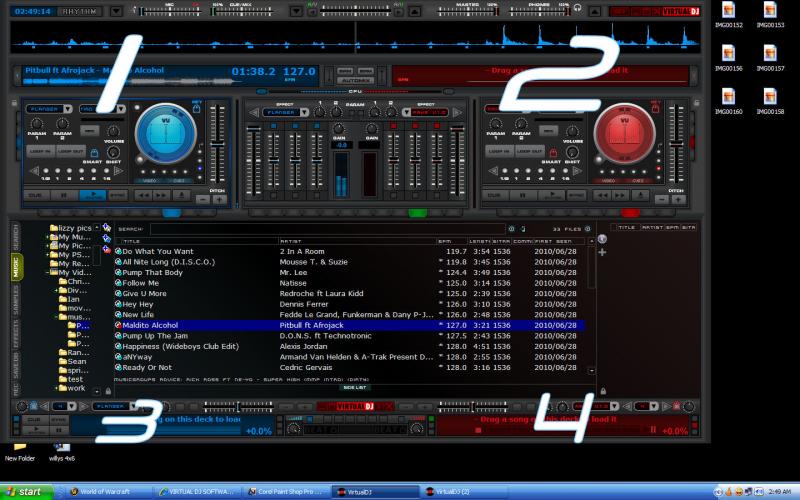Image resolution: width=800 pixels, height=500 pixels.
Task: Pause playback on deck 2
Action: tap(523, 195)
